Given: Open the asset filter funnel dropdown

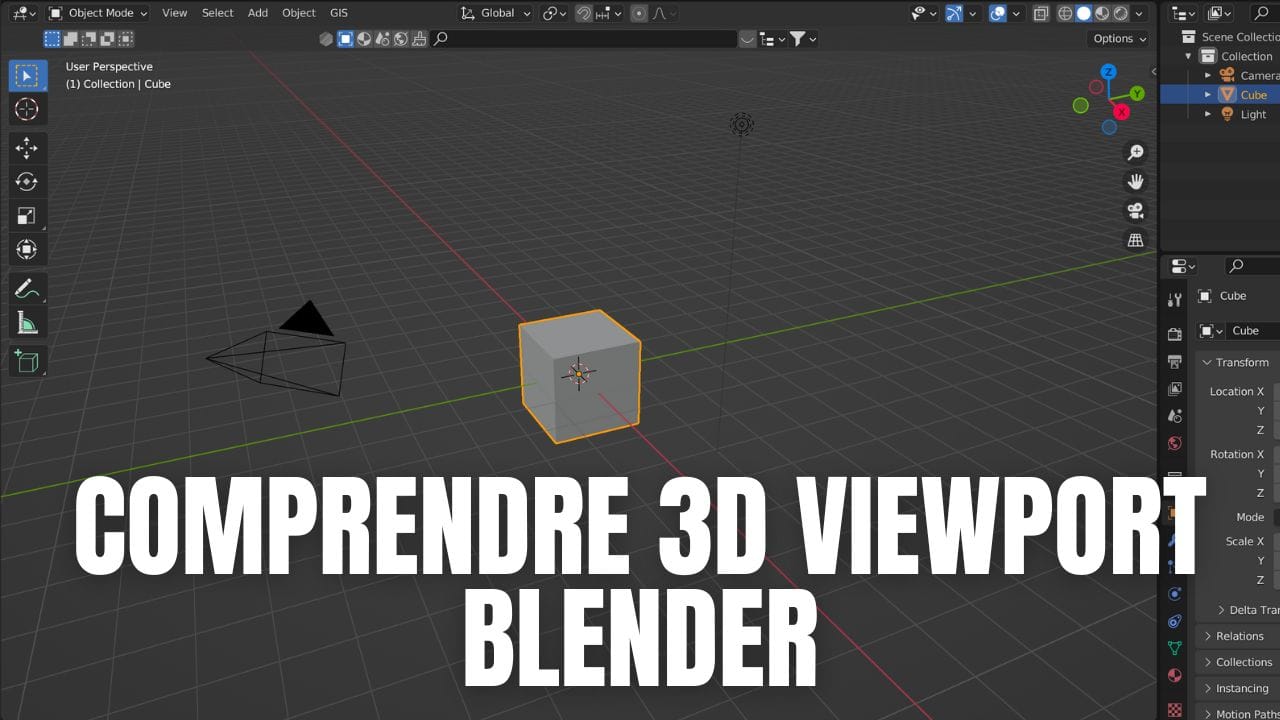Looking at the screenshot, I should [803, 39].
